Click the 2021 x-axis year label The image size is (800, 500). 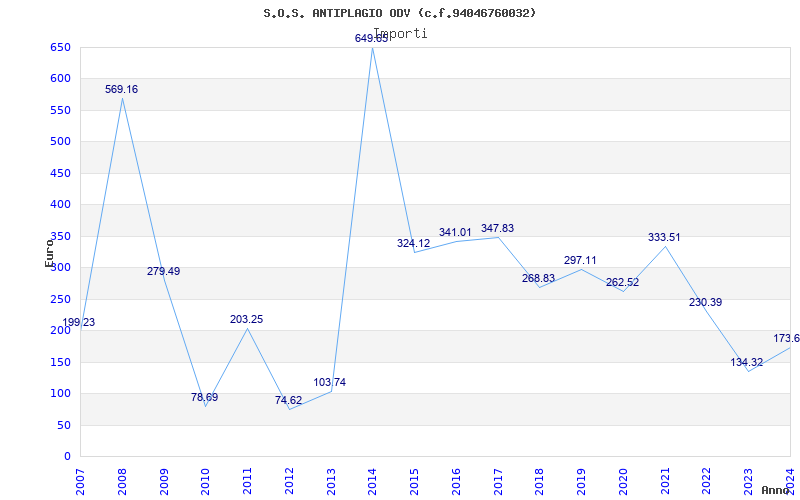[665, 482]
